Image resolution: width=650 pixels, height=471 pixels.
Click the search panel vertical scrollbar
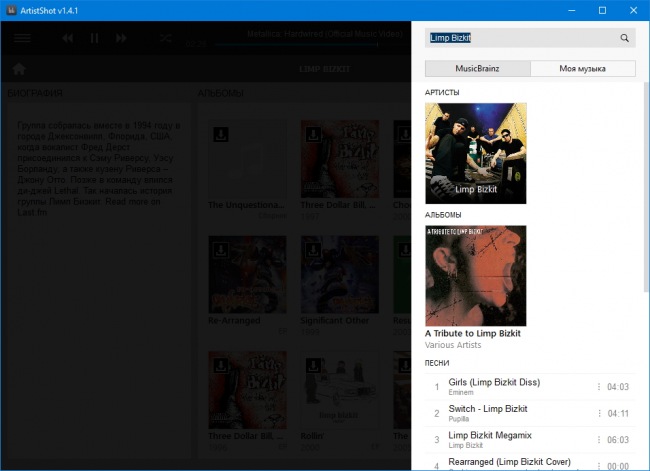click(646, 187)
